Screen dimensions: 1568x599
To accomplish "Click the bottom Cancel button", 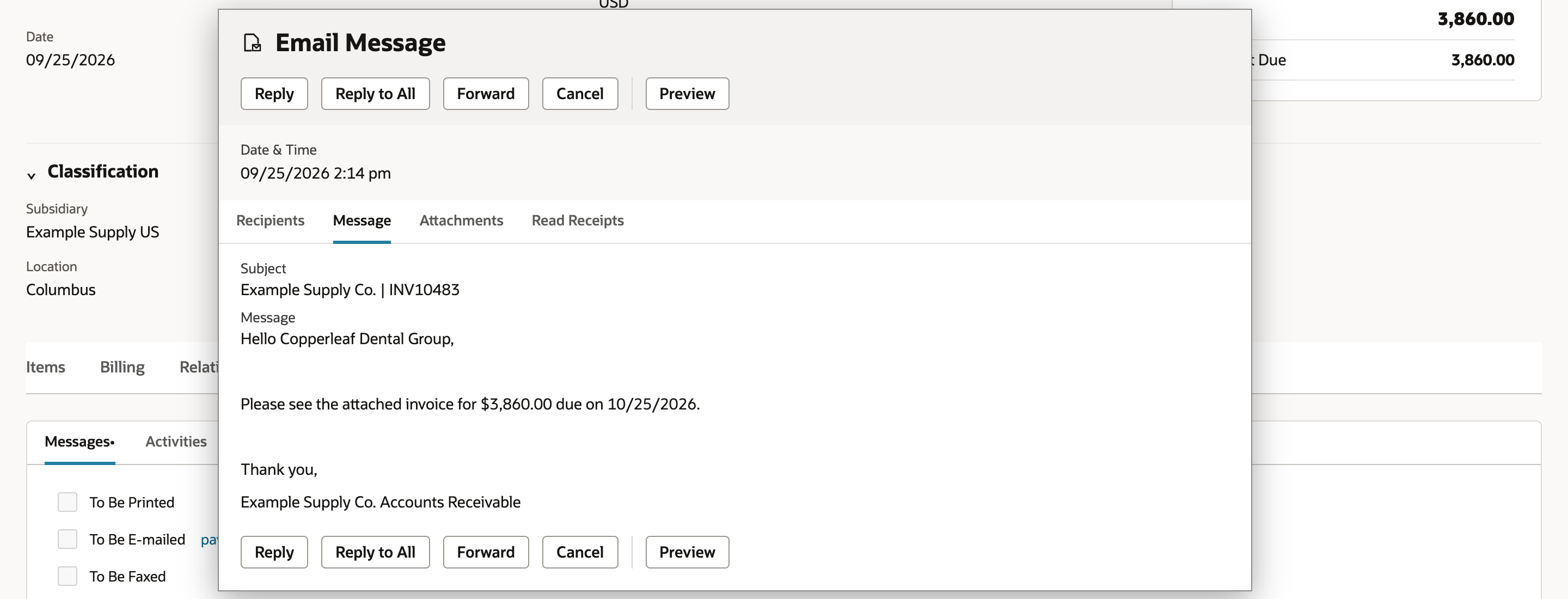I will coord(579,552).
